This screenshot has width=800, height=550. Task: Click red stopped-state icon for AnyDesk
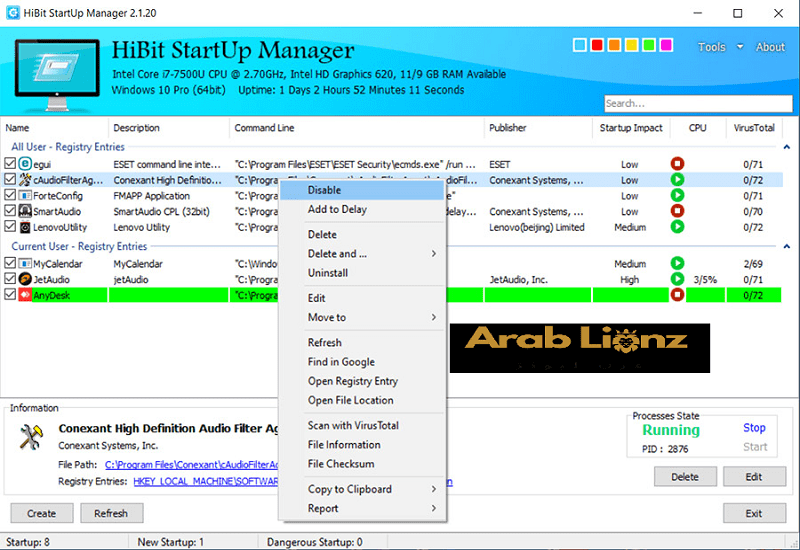677,295
